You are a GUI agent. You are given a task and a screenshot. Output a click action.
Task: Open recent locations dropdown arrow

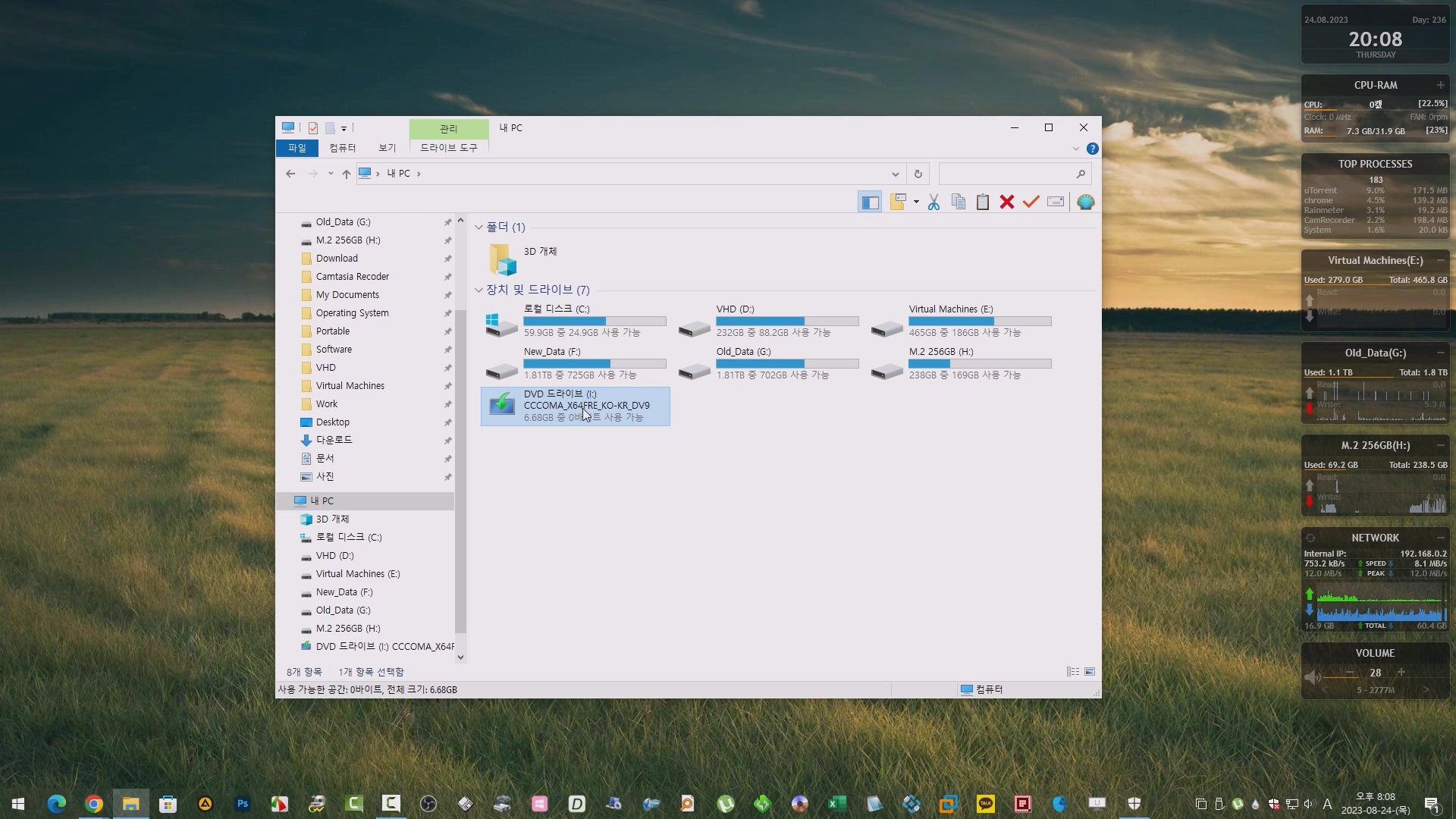331,174
